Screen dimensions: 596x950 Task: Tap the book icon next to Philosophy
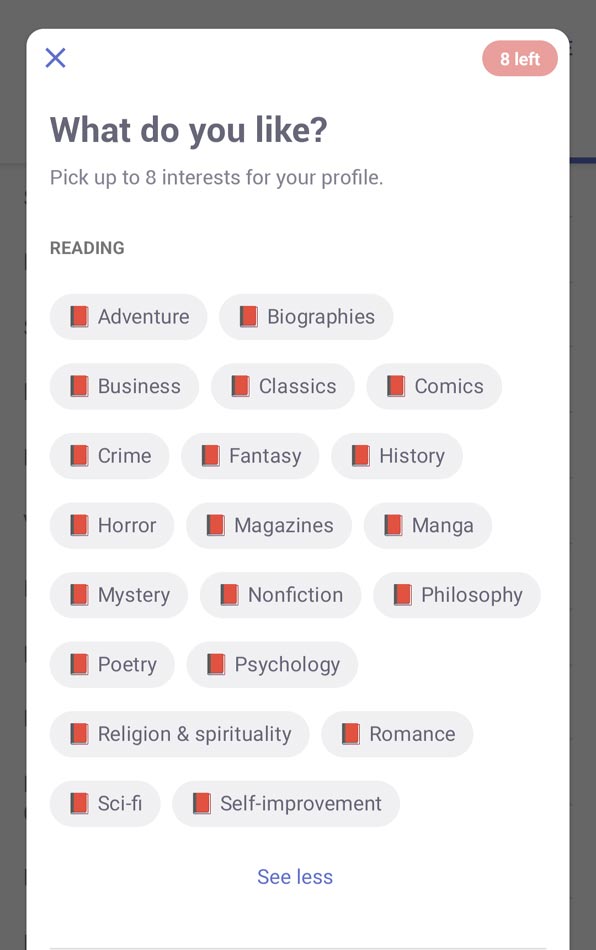[x=402, y=595]
